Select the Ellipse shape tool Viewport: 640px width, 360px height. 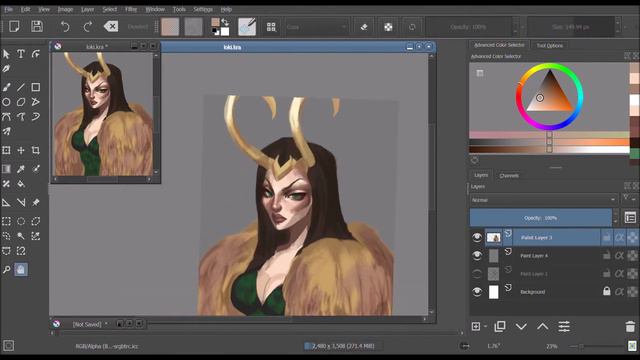click(x=6, y=102)
